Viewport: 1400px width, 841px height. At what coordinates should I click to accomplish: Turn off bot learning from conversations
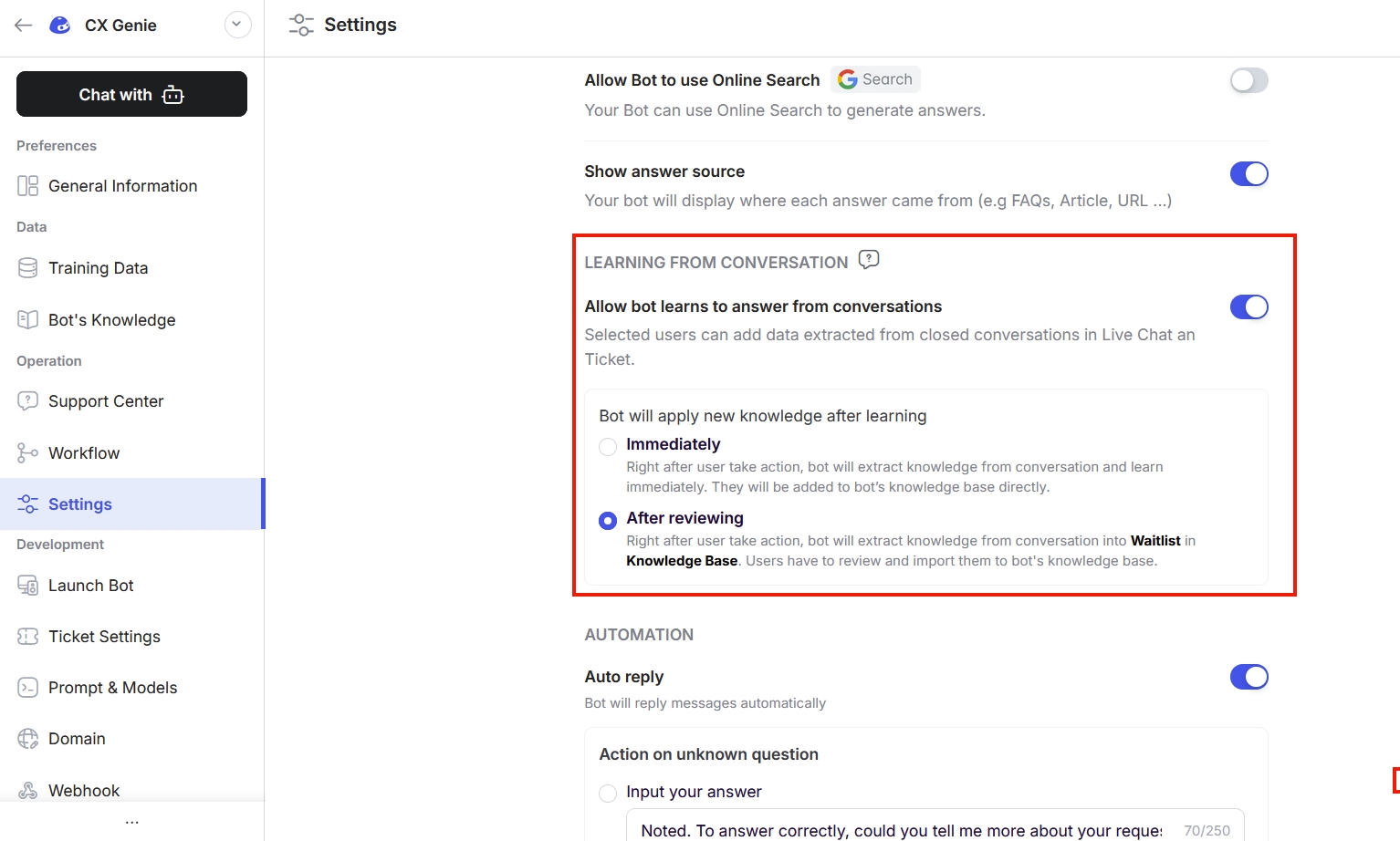point(1249,307)
